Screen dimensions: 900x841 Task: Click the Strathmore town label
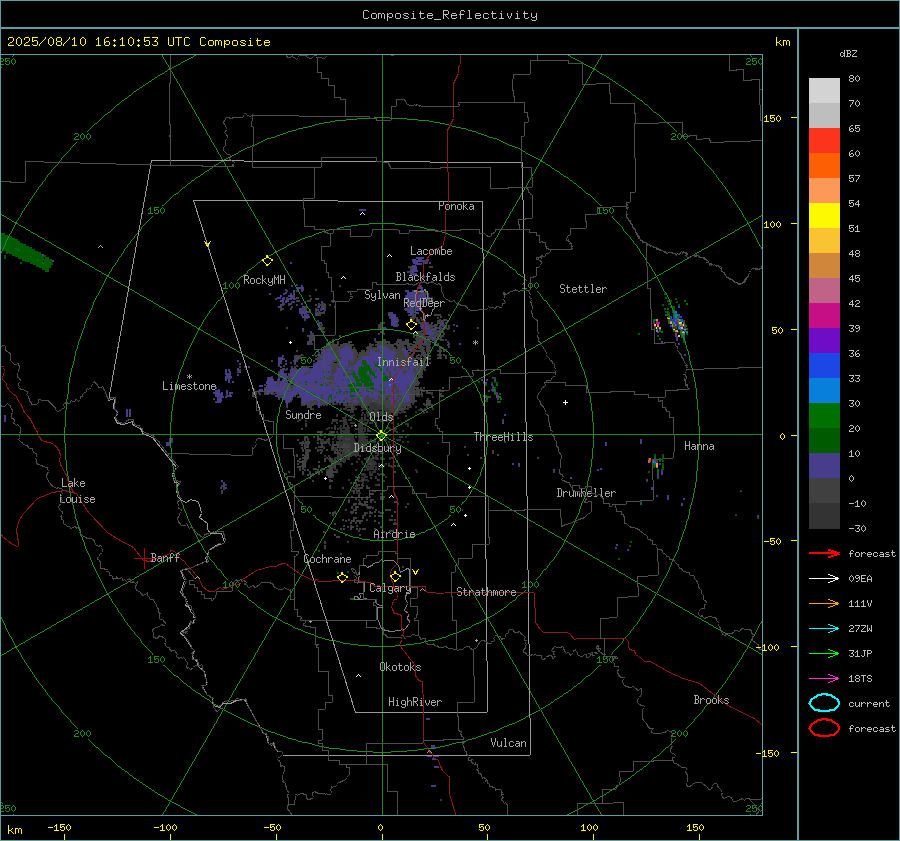click(x=486, y=592)
